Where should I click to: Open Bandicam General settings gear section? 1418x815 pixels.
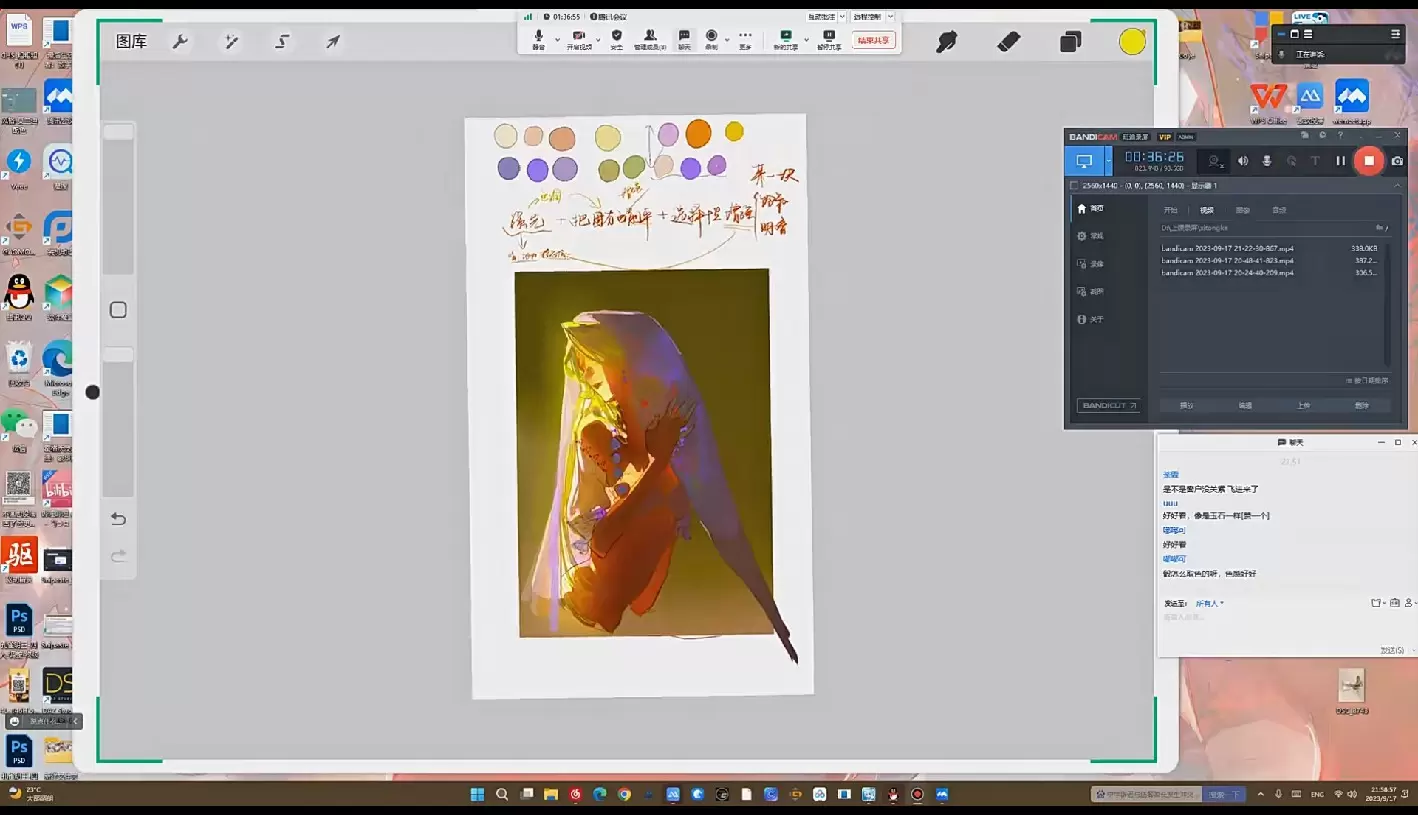(1090, 236)
